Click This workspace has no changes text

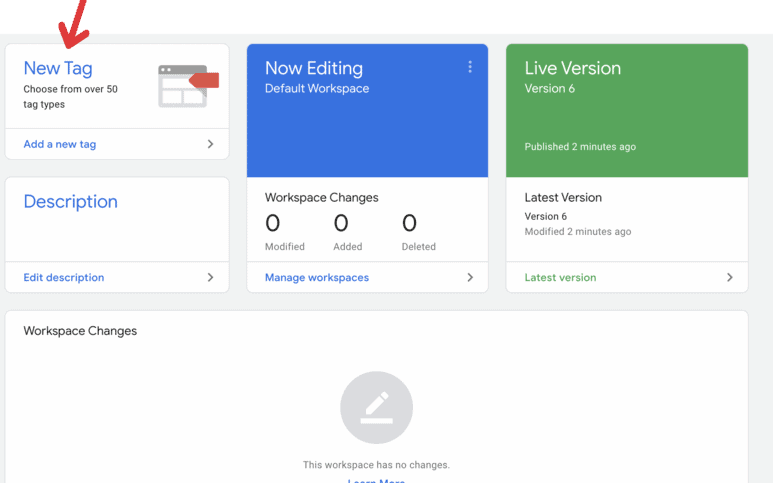click(376, 465)
